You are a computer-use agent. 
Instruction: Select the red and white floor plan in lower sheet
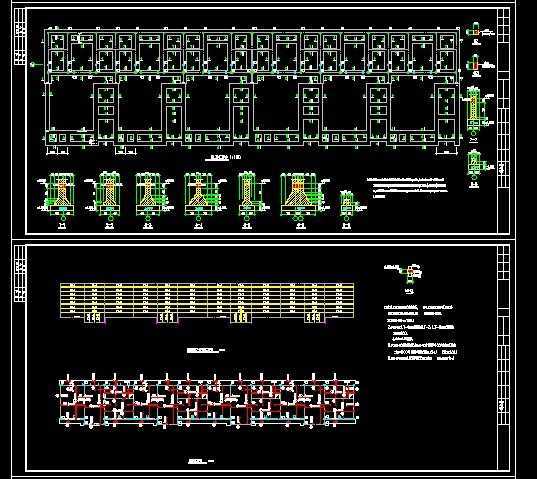pyautogui.click(x=208, y=401)
